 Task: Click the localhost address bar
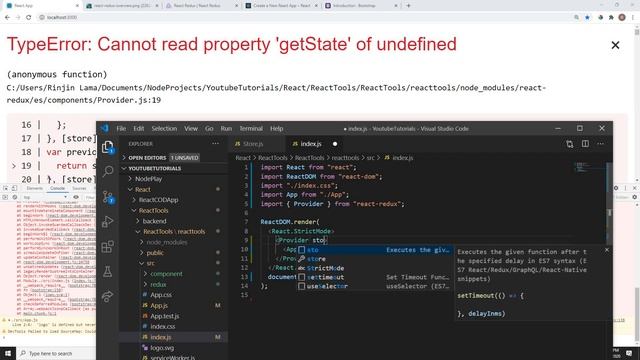coord(302,17)
